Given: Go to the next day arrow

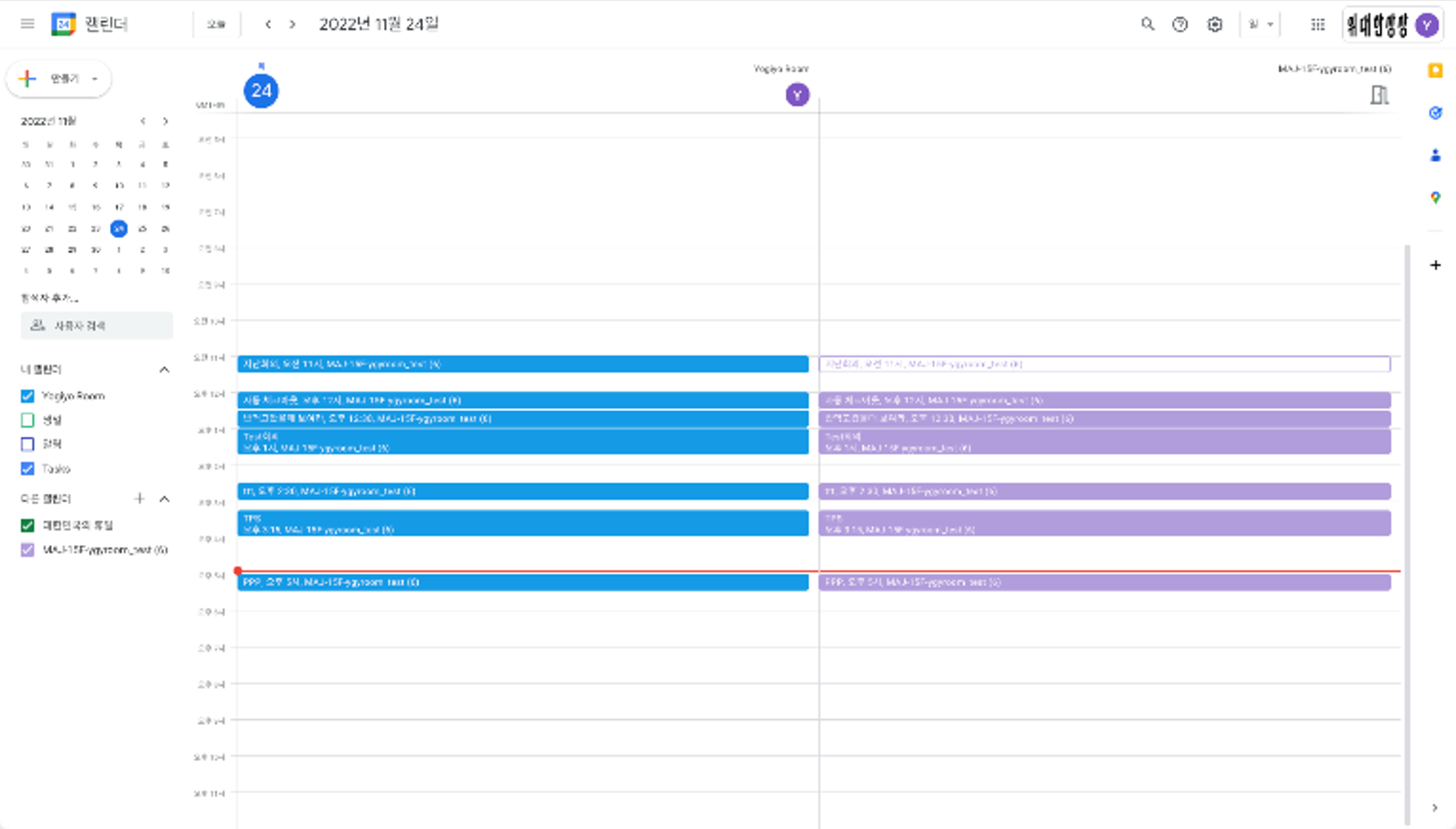Looking at the screenshot, I should [292, 24].
